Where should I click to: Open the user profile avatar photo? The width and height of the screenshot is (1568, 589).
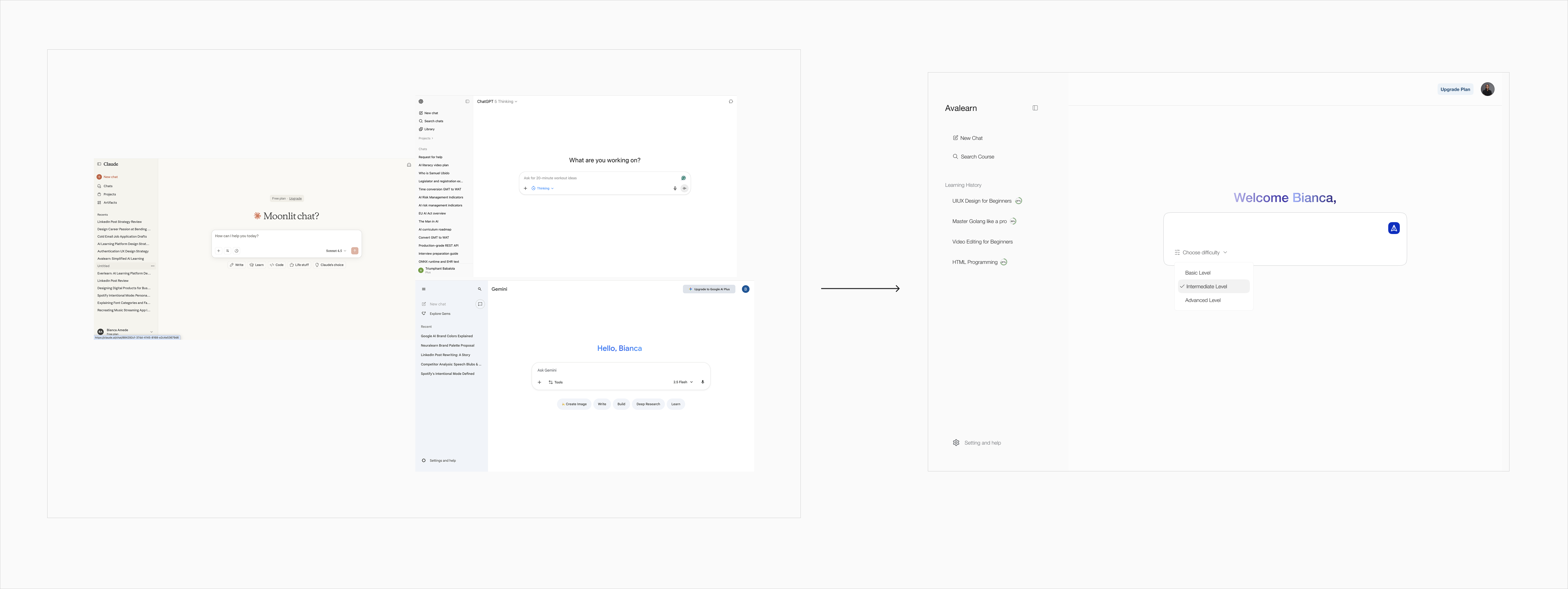[1487, 90]
